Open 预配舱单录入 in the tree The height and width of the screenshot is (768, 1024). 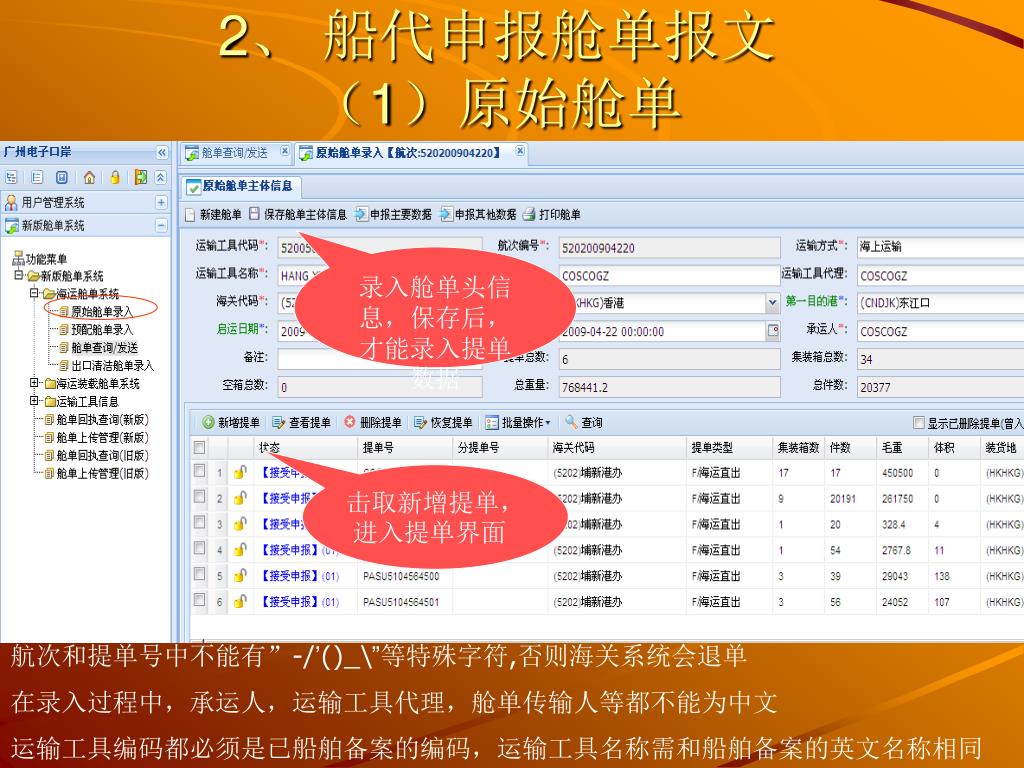coord(101,329)
